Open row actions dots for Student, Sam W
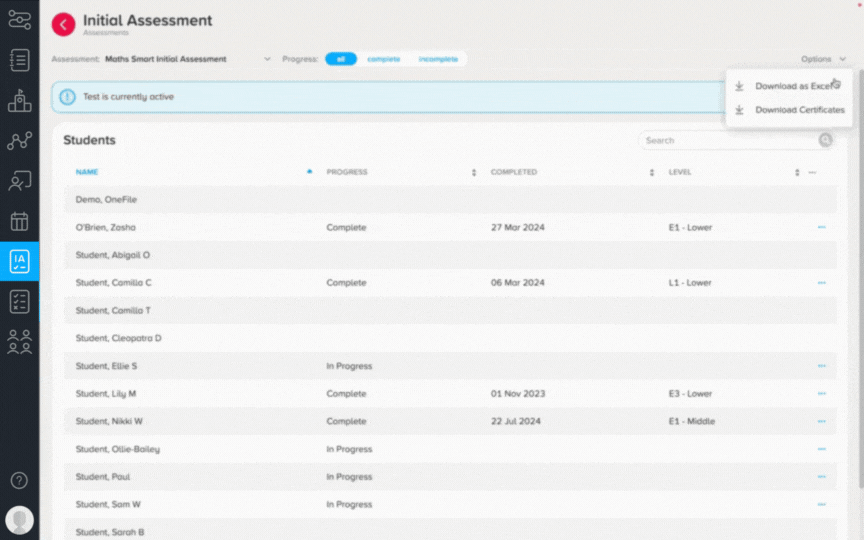 coord(822,504)
